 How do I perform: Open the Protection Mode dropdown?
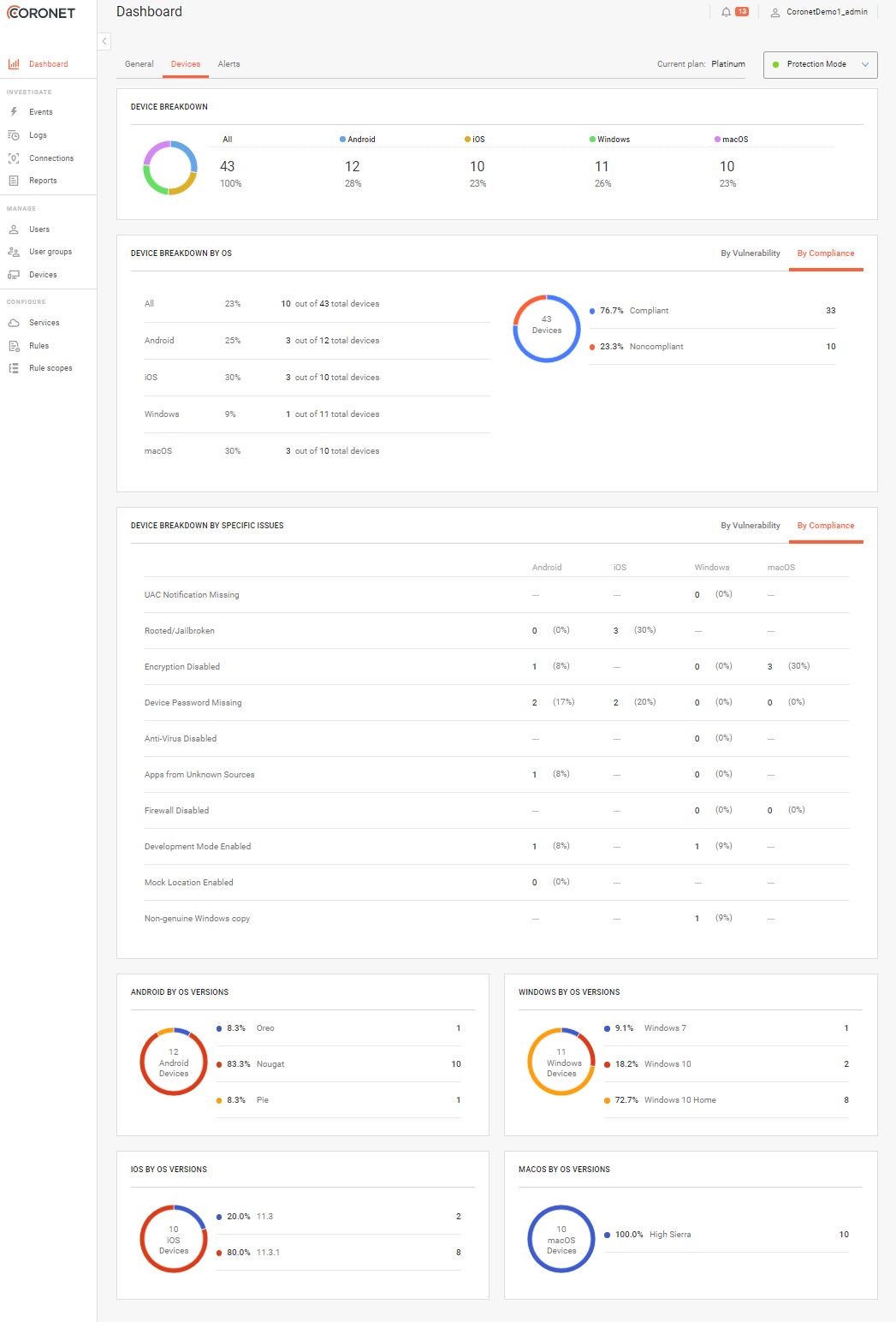click(x=818, y=64)
